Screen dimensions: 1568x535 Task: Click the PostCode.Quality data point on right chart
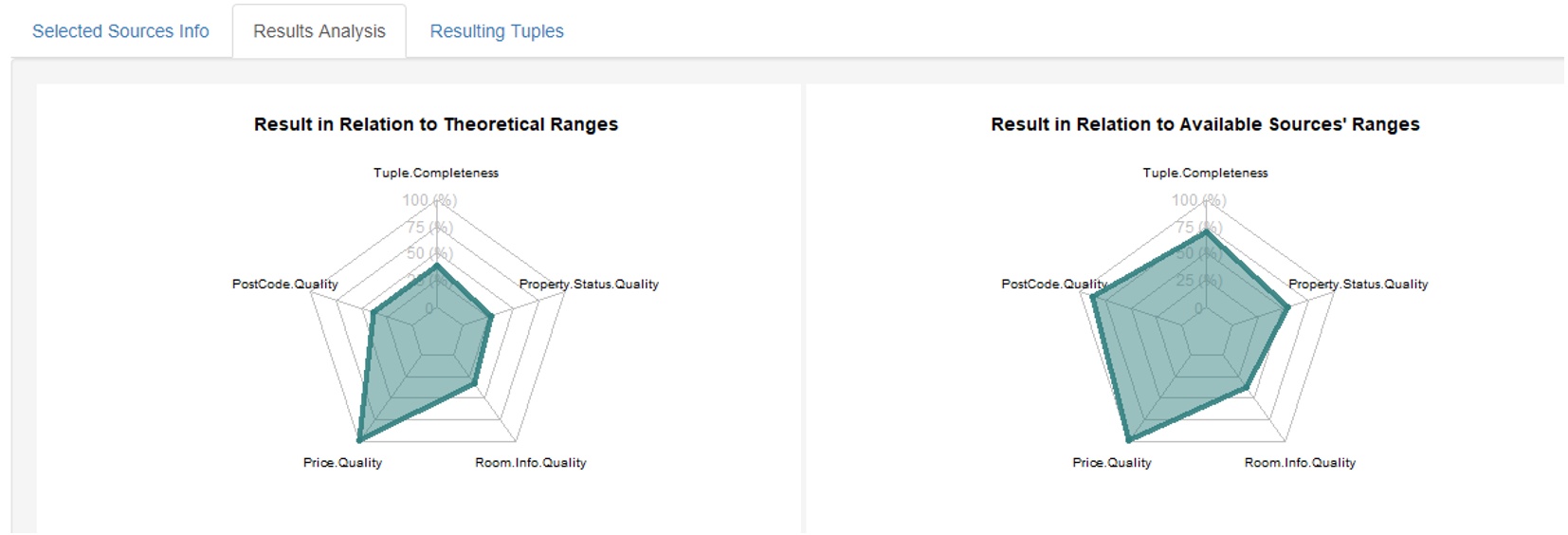[1093, 299]
